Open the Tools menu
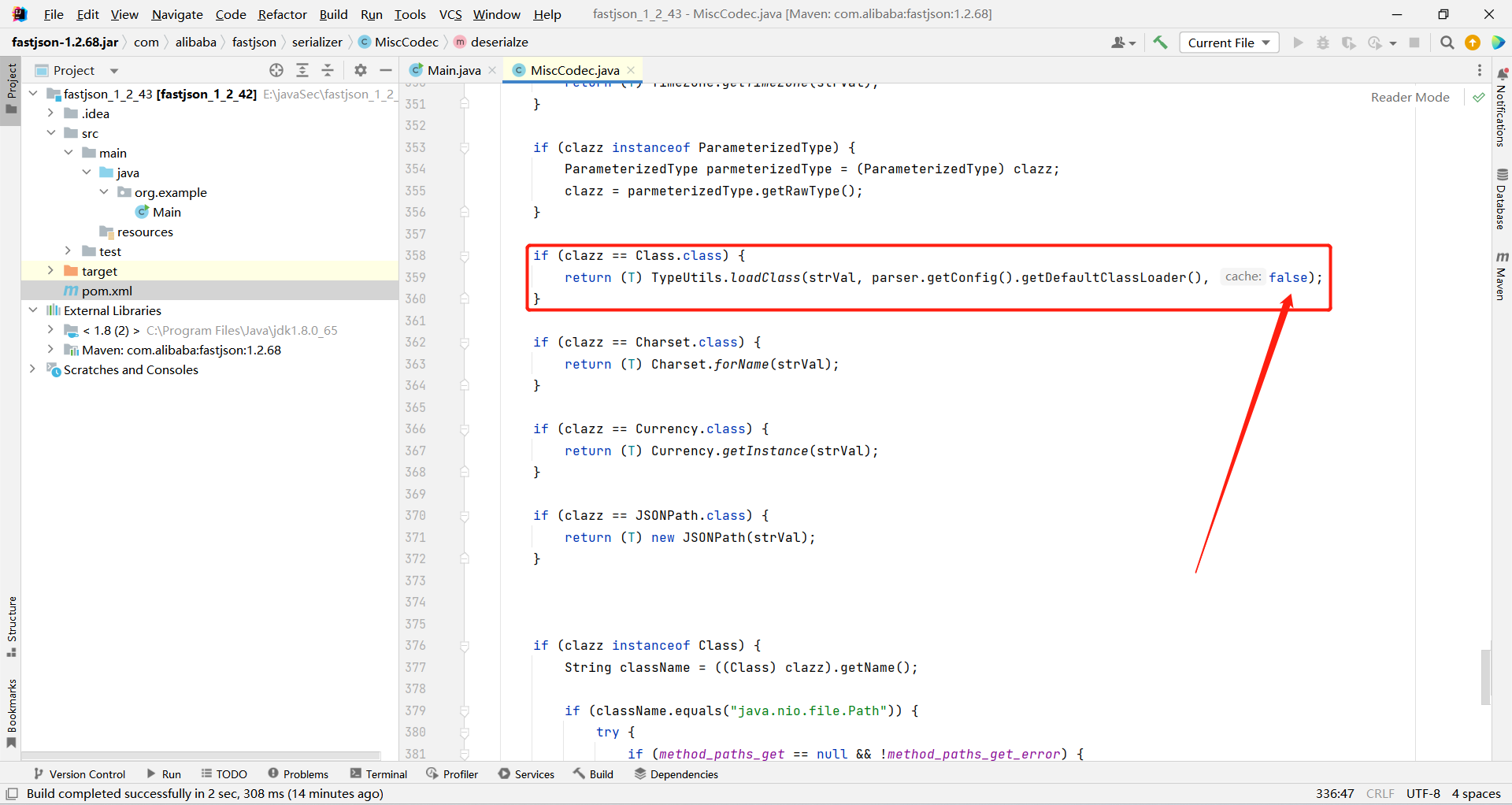 tap(409, 14)
